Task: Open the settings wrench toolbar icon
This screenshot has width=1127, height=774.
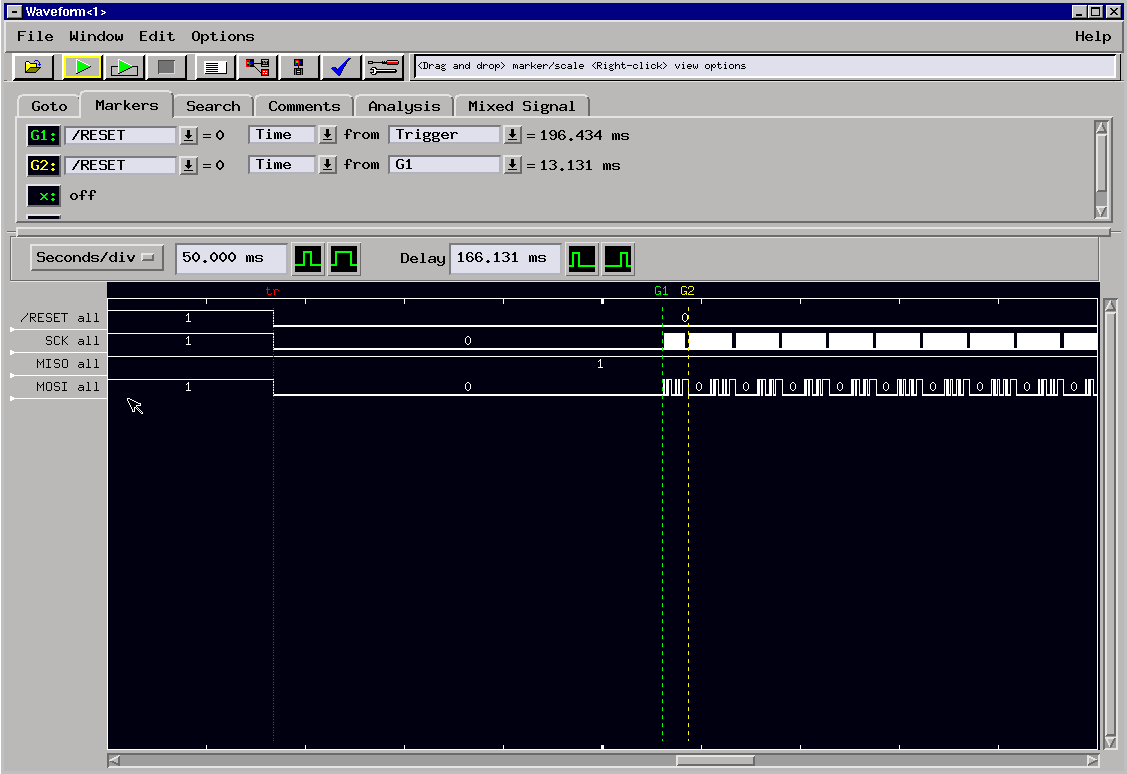Action: tap(382, 67)
